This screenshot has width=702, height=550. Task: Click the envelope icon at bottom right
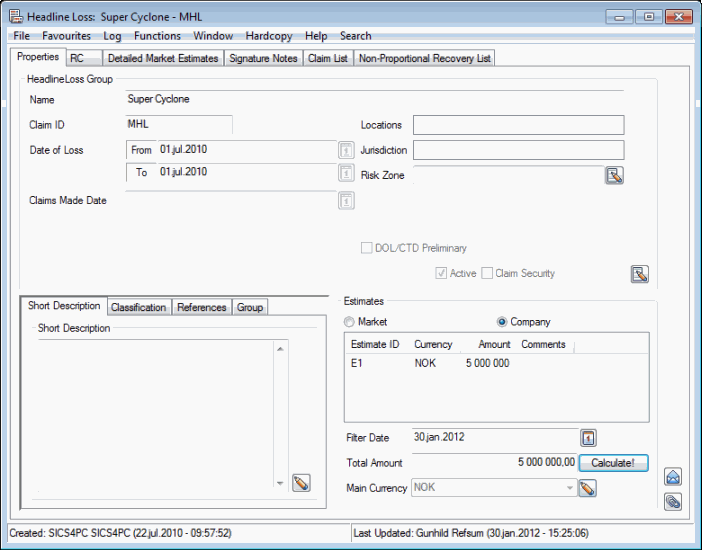(x=673, y=477)
